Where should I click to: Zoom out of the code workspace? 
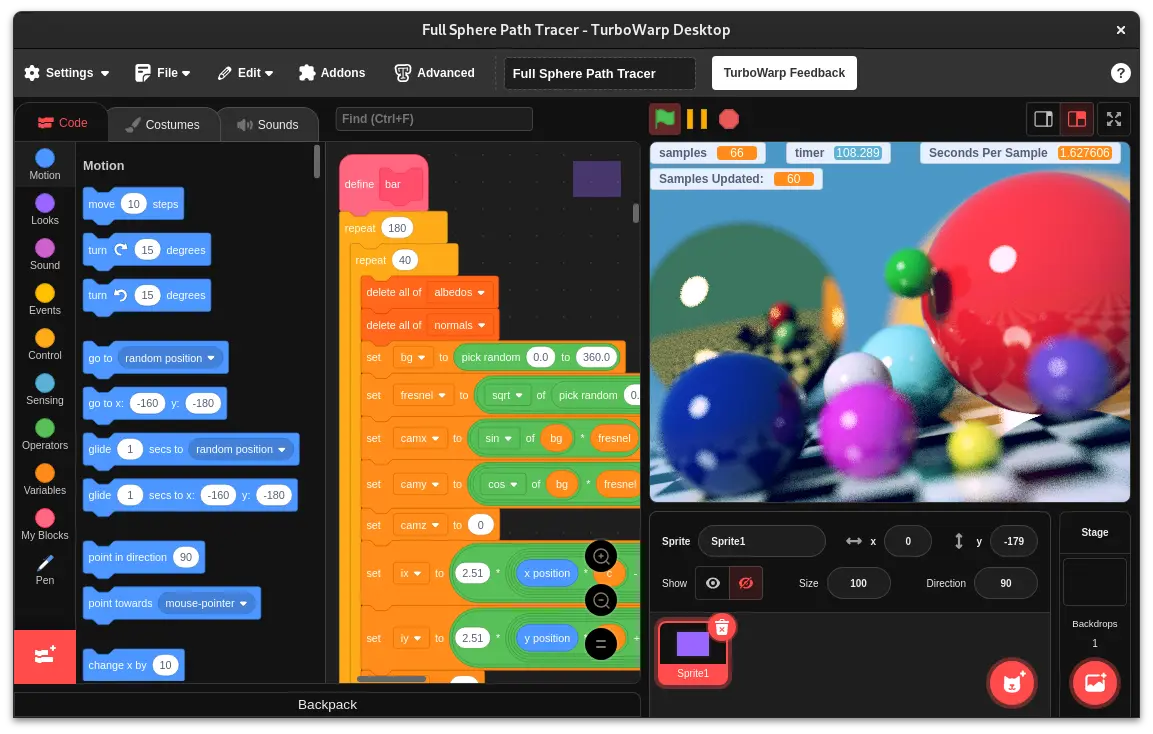click(601, 601)
